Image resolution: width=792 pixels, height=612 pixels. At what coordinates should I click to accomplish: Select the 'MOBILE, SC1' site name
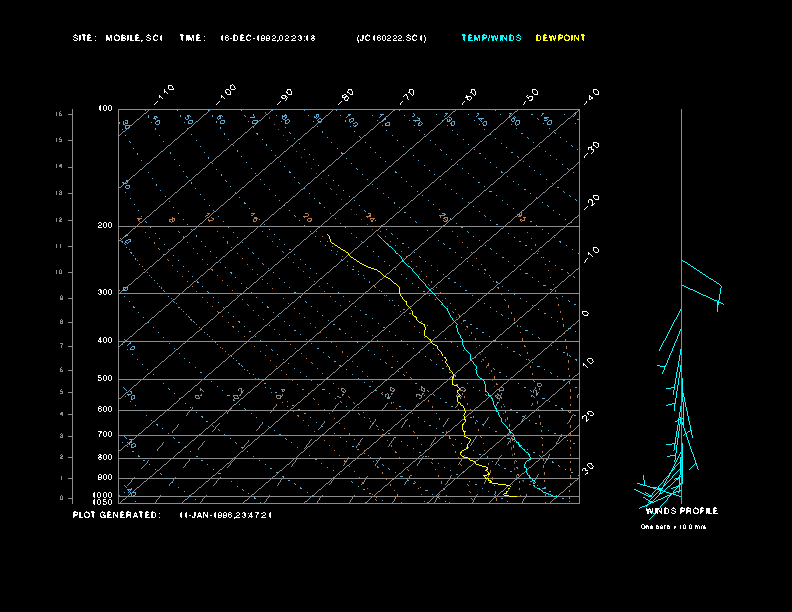click(134, 38)
